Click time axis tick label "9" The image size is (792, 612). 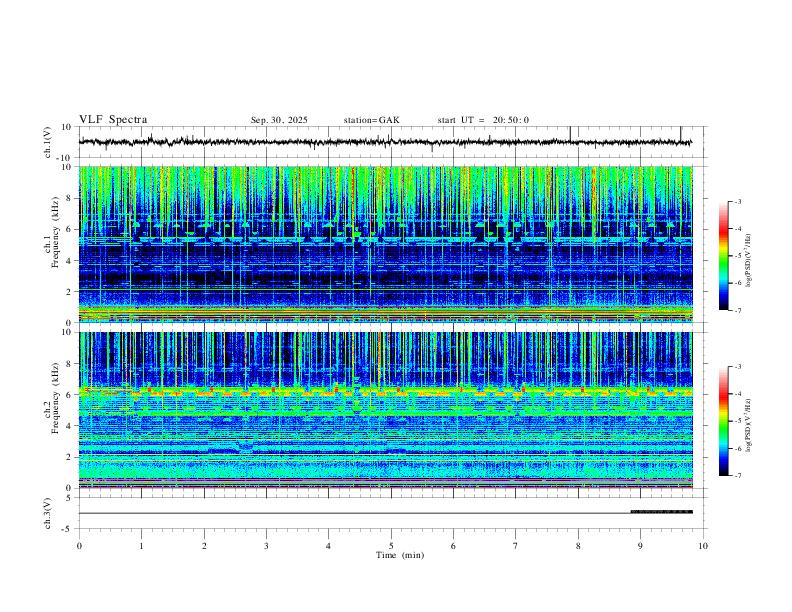pos(640,546)
